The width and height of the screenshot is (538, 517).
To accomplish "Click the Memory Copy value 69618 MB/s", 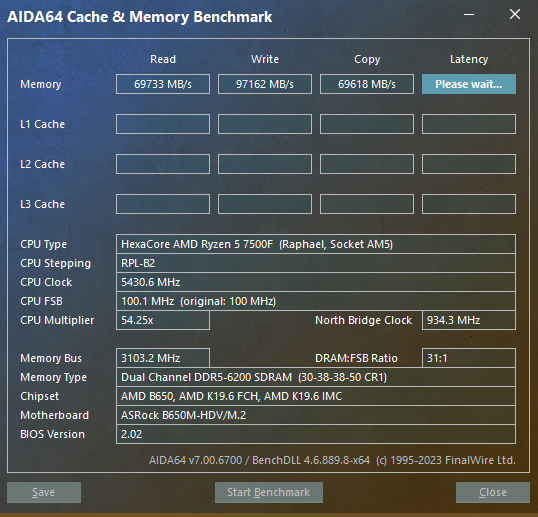I will click(367, 84).
